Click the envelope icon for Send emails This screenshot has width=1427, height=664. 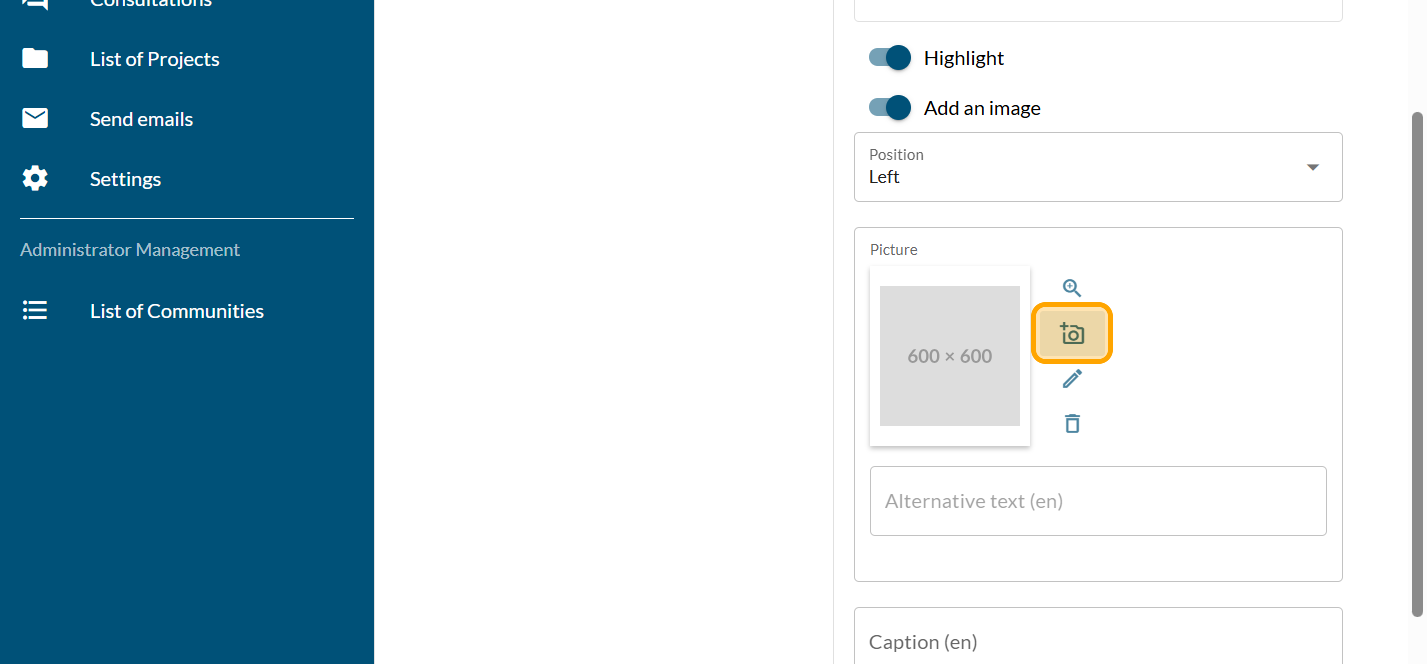35,119
